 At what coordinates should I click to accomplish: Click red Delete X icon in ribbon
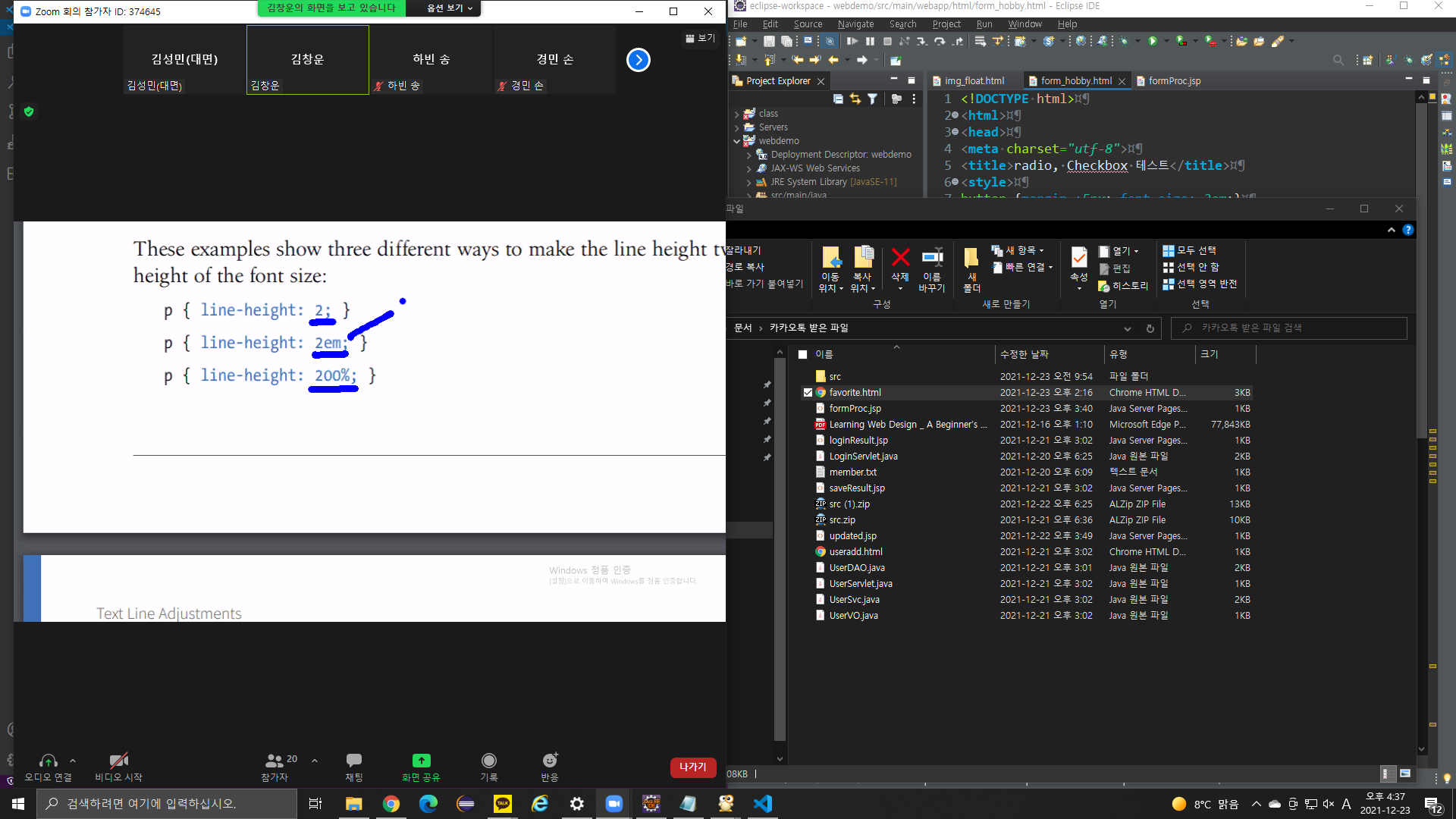900,258
